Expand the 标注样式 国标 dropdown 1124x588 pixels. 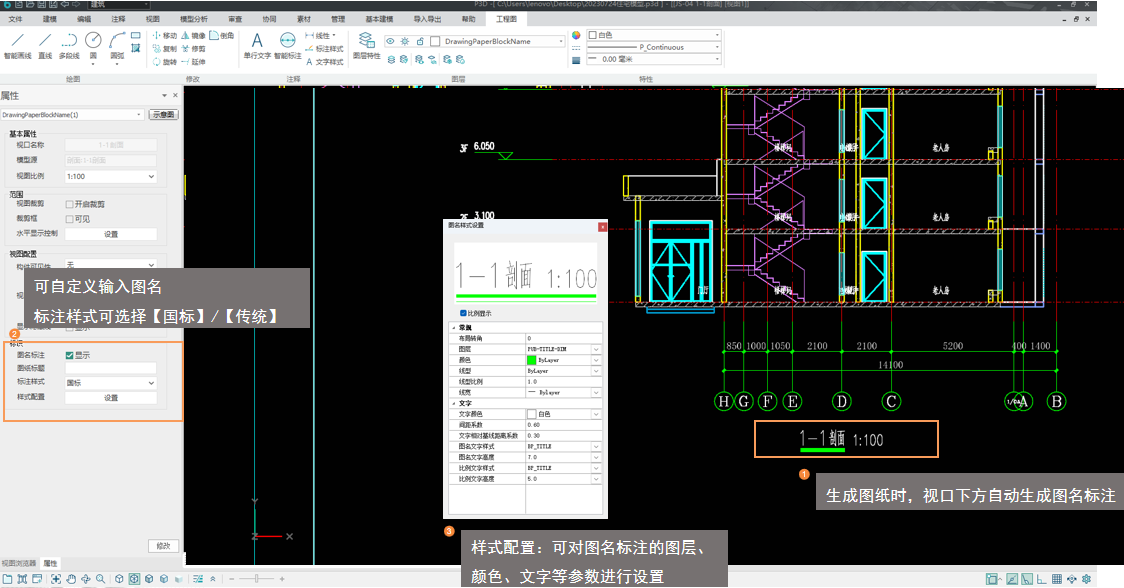coord(111,383)
